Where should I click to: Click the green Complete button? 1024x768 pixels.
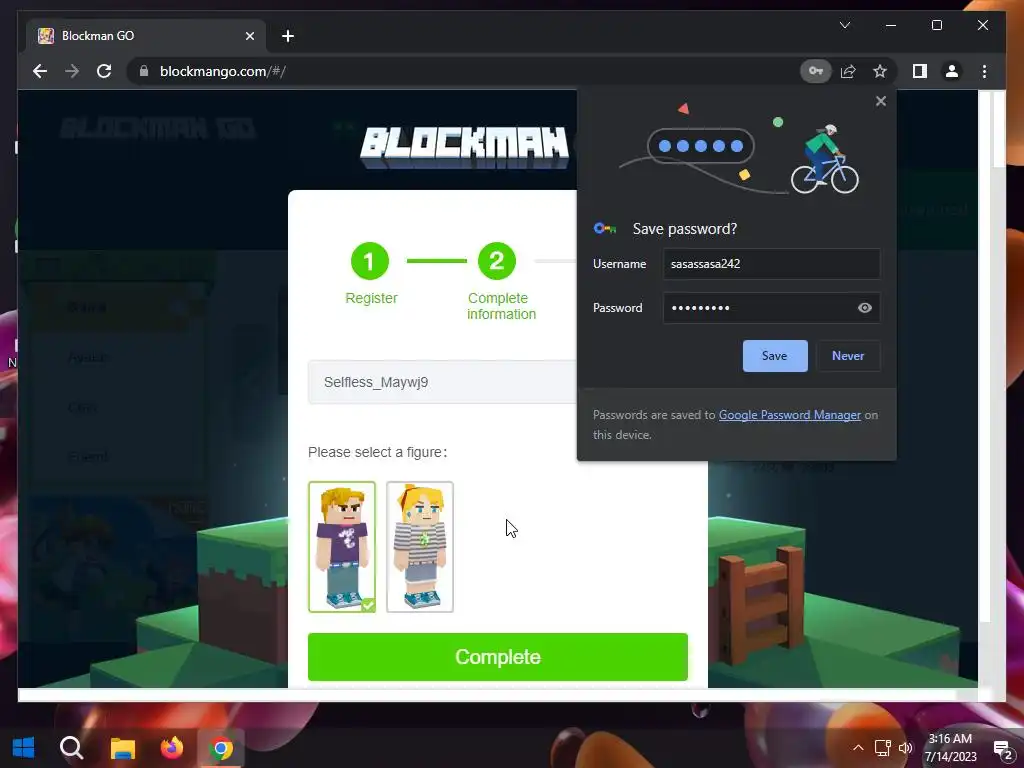(x=498, y=657)
